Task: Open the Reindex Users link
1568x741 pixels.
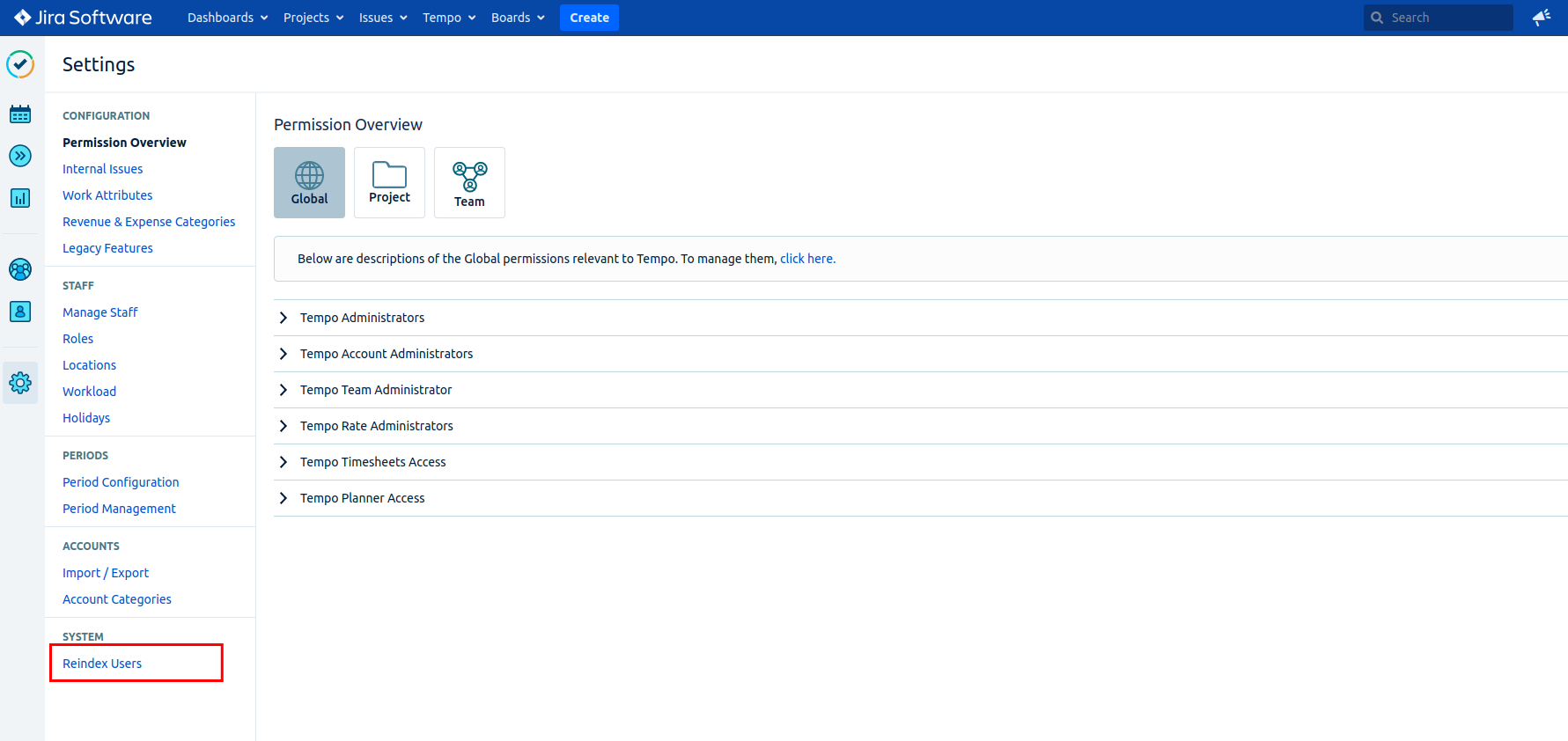Action: (102, 664)
